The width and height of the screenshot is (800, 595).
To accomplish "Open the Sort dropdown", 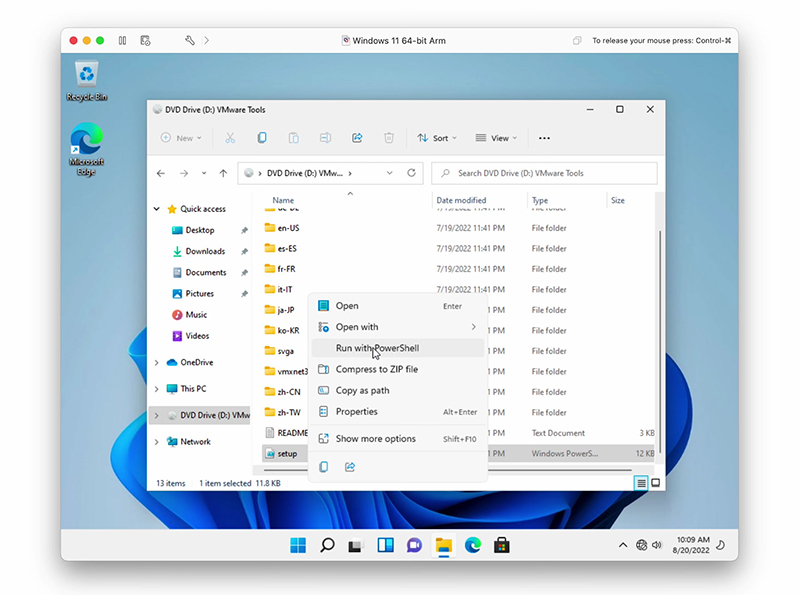I will [x=437, y=138].
